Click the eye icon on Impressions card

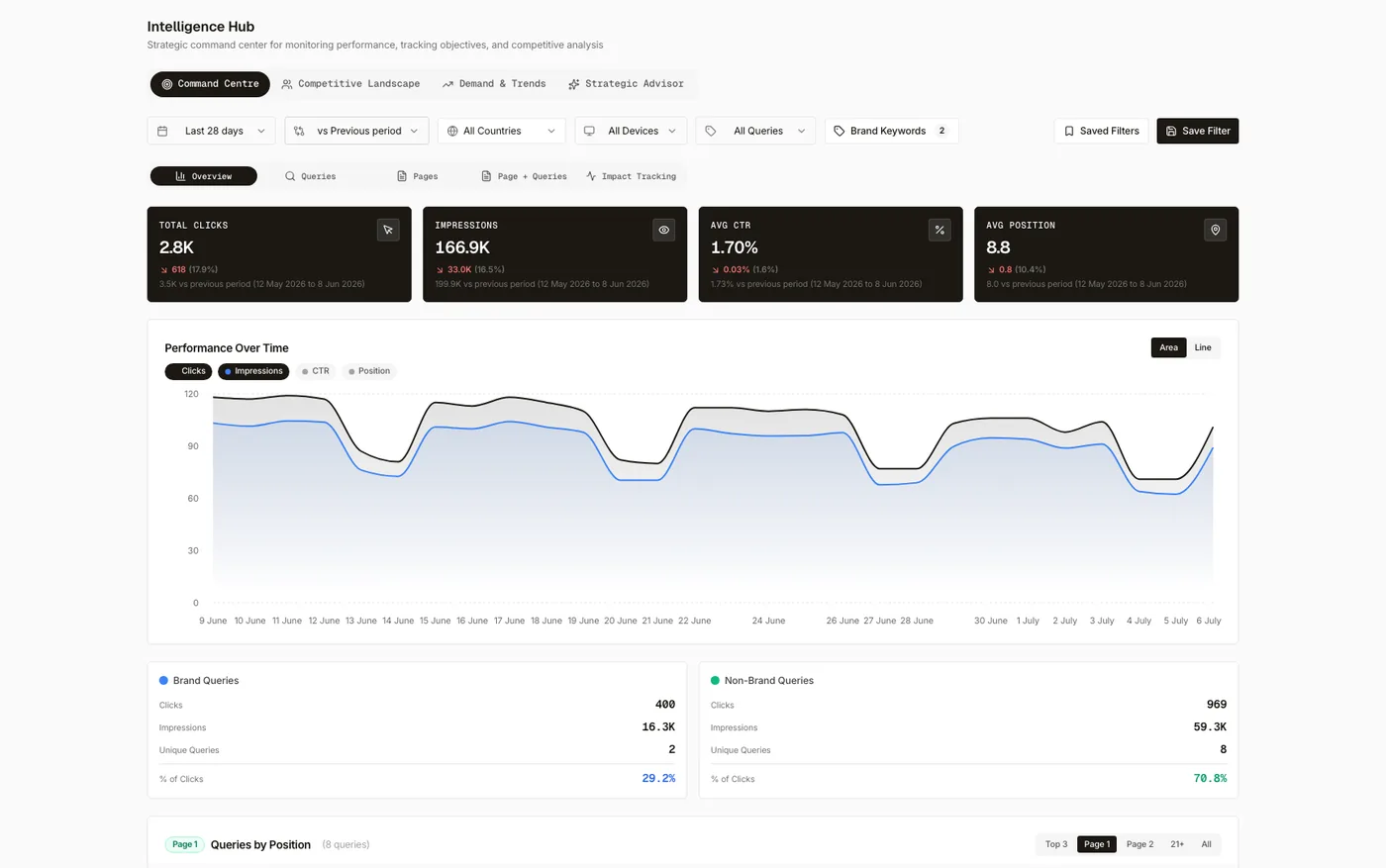tap(664, 230)
